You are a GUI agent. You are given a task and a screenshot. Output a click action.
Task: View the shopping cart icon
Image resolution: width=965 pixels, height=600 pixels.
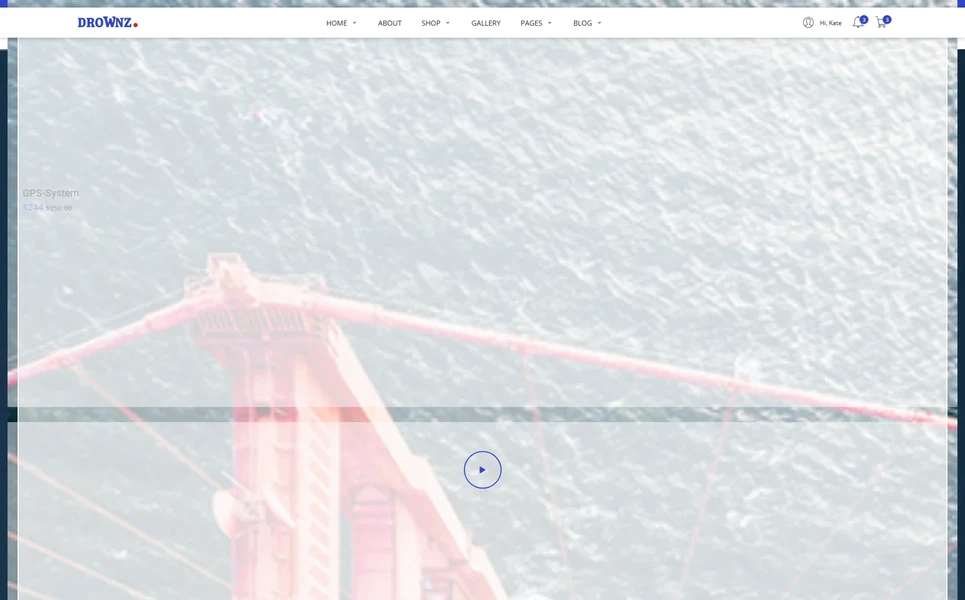pos(879,23)
